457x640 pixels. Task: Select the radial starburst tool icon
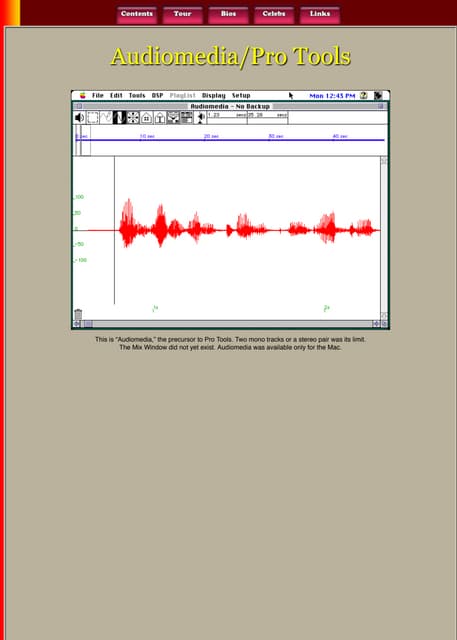pos(133,118)
